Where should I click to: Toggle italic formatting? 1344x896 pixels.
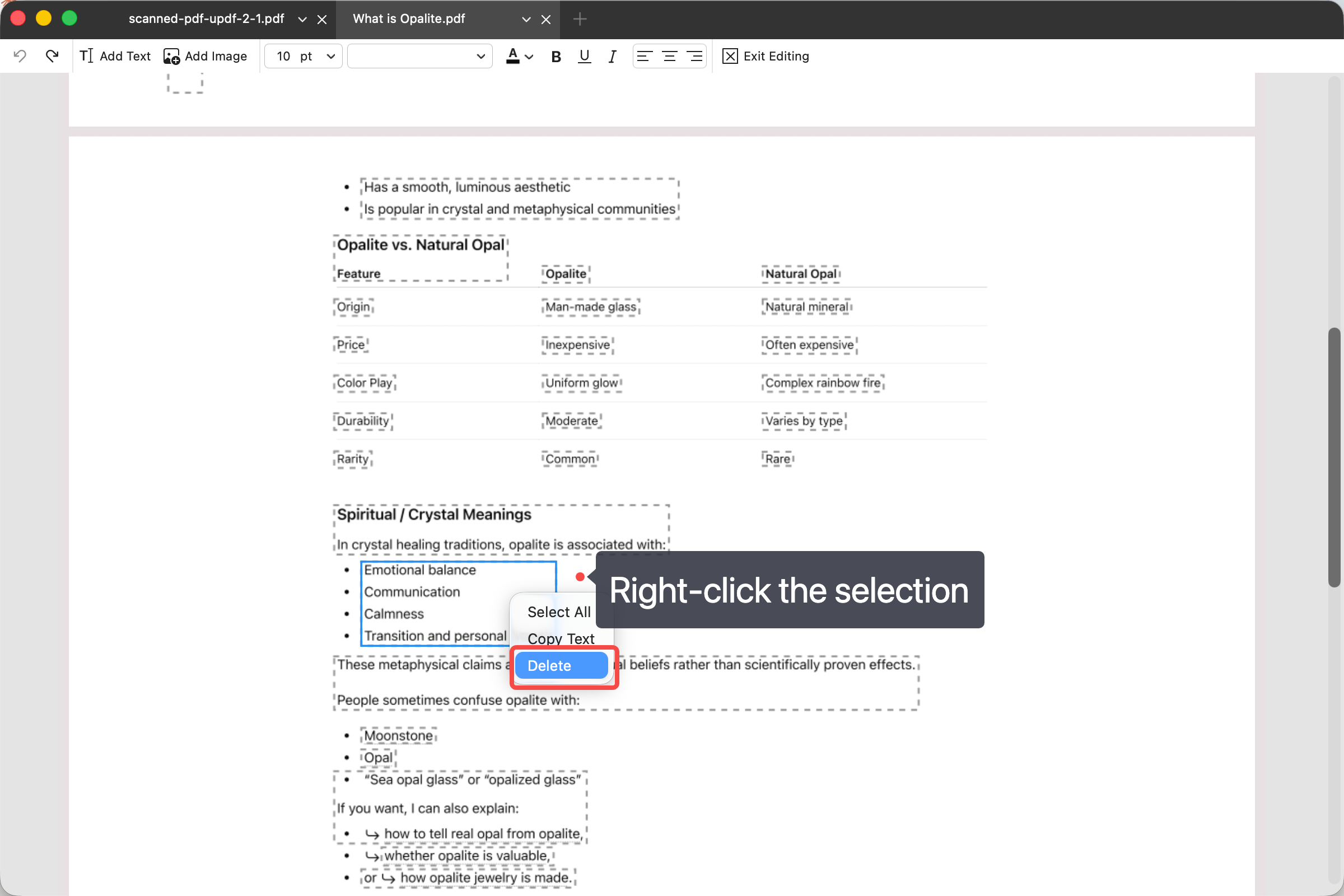(x=612, y=57)
